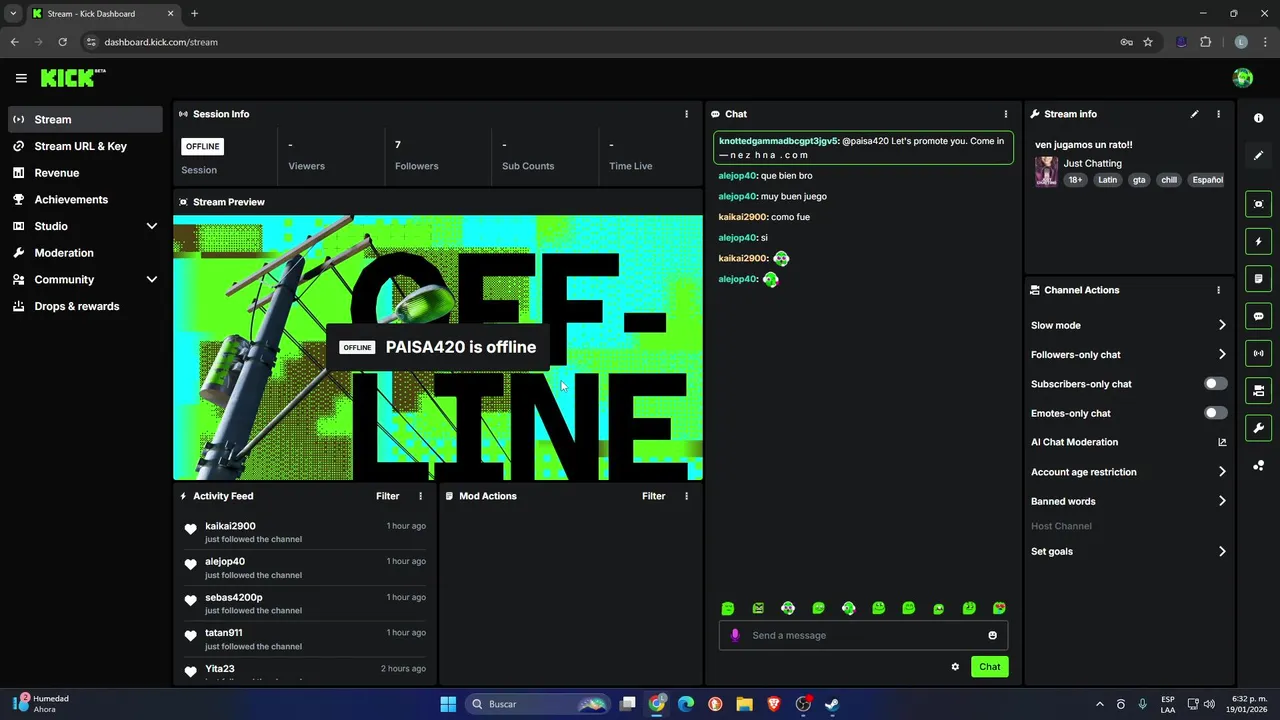This screenshot has height=720, width=1280.
Task: Click the purple microphone icon in chat input
Action: [735, 635]
